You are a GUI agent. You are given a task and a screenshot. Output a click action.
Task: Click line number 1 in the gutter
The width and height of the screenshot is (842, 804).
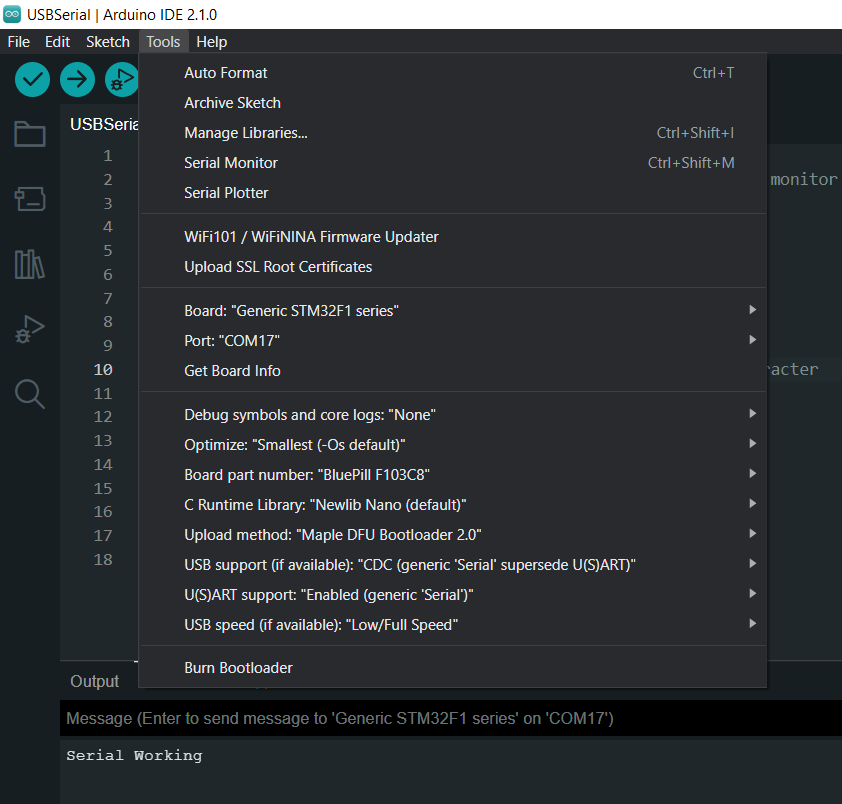point(108,156)
